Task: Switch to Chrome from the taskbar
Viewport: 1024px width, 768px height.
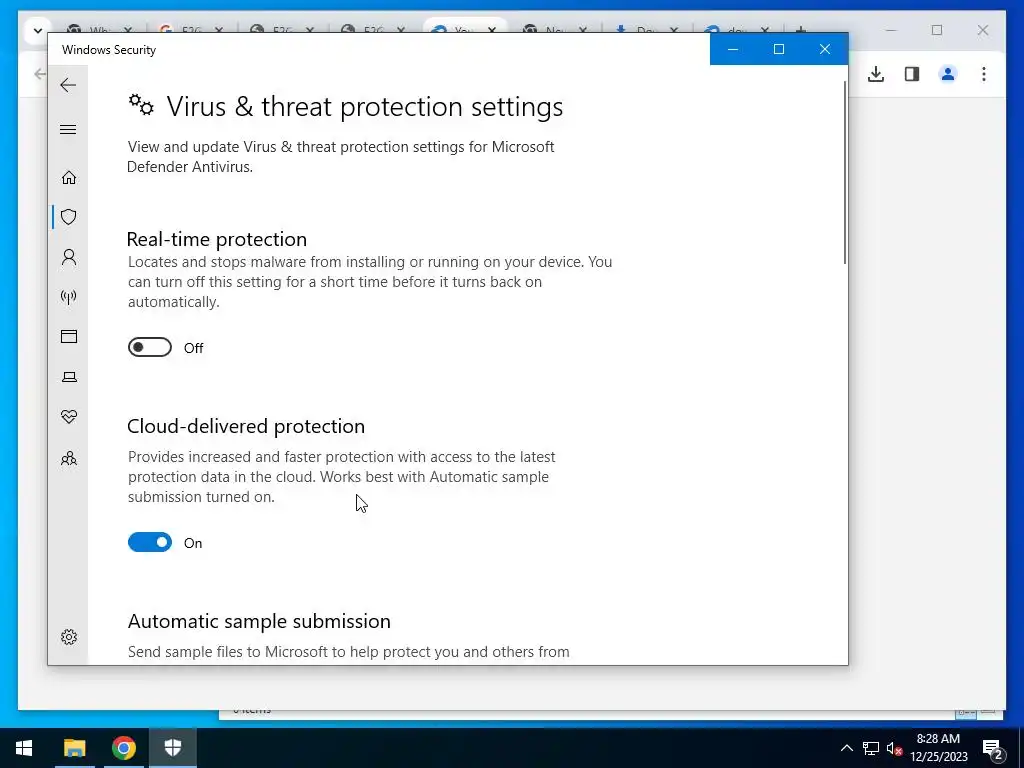Action: (x=123, y=748)
